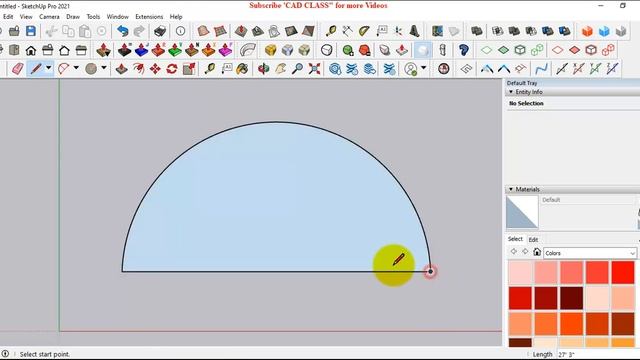Open the Help menu
Viewport: 640px width, 360px height.
[x=176, y=17]
